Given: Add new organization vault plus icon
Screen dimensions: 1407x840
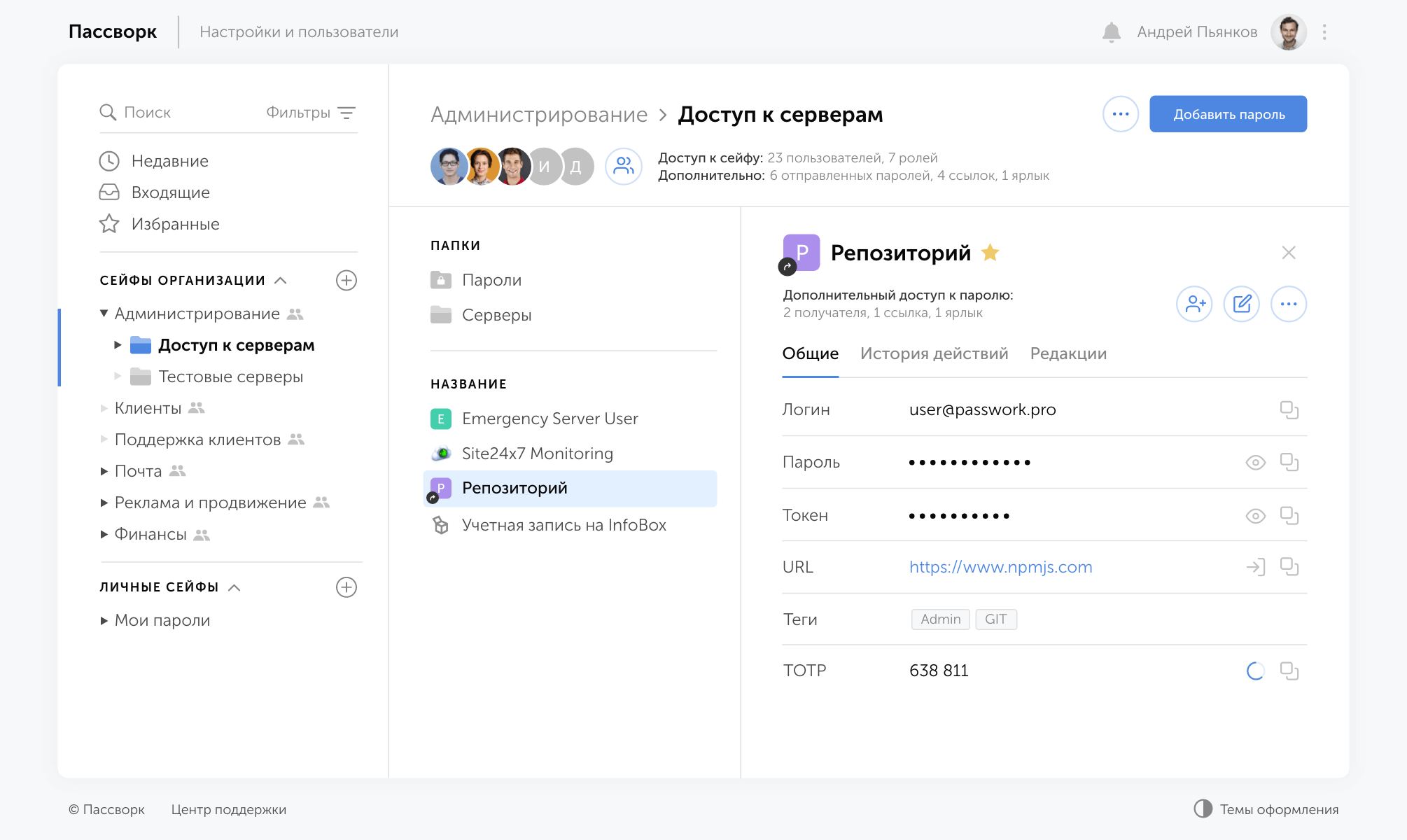Looking at the screenshot, I should (x=346, y=281).
